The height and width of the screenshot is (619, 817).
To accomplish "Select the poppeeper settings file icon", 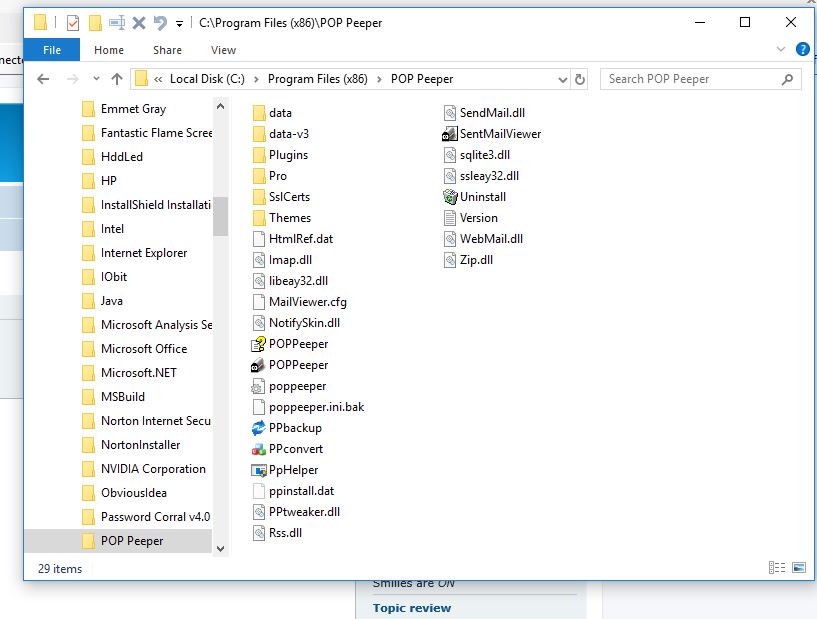I will coord(258,387).
